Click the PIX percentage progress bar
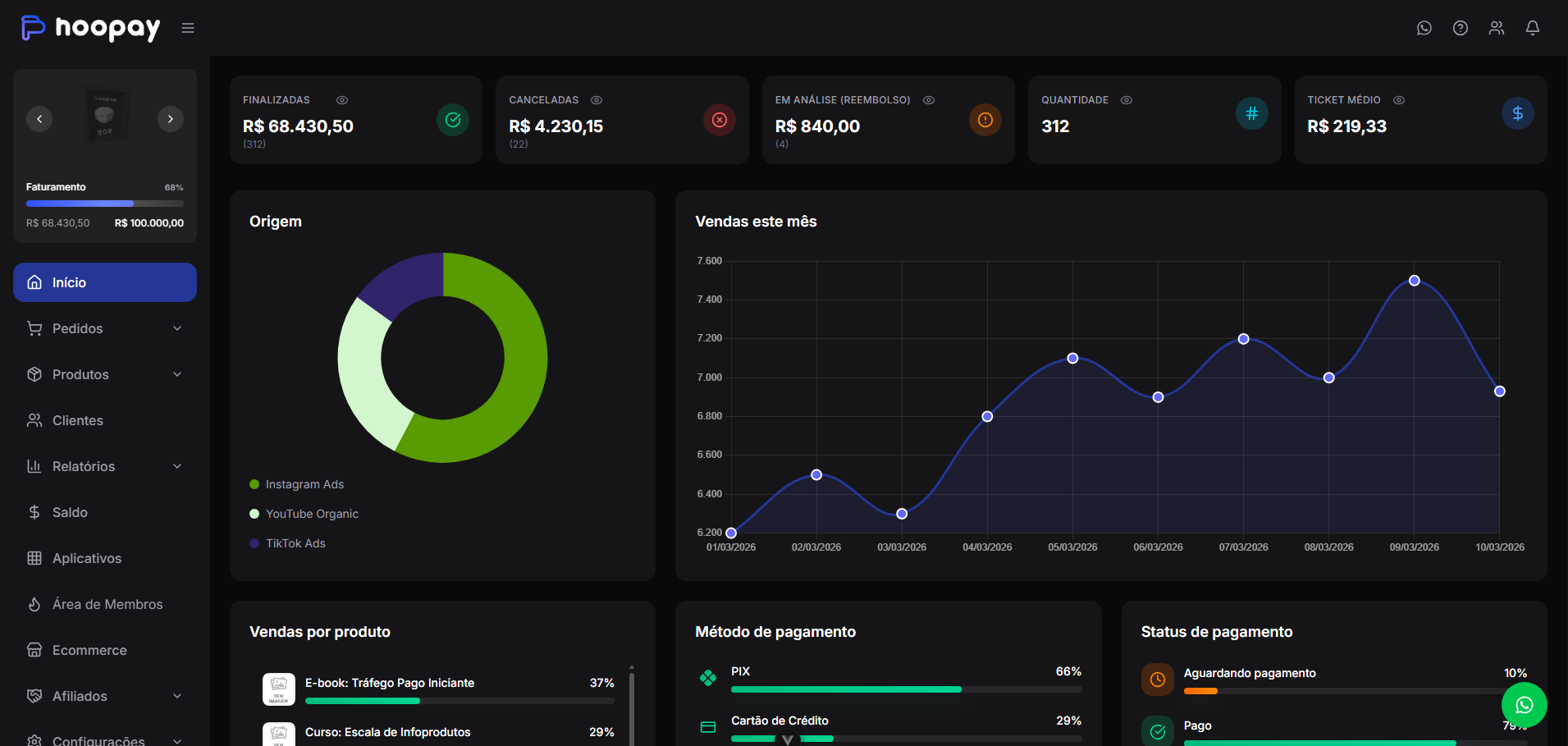 coord(907,689)
